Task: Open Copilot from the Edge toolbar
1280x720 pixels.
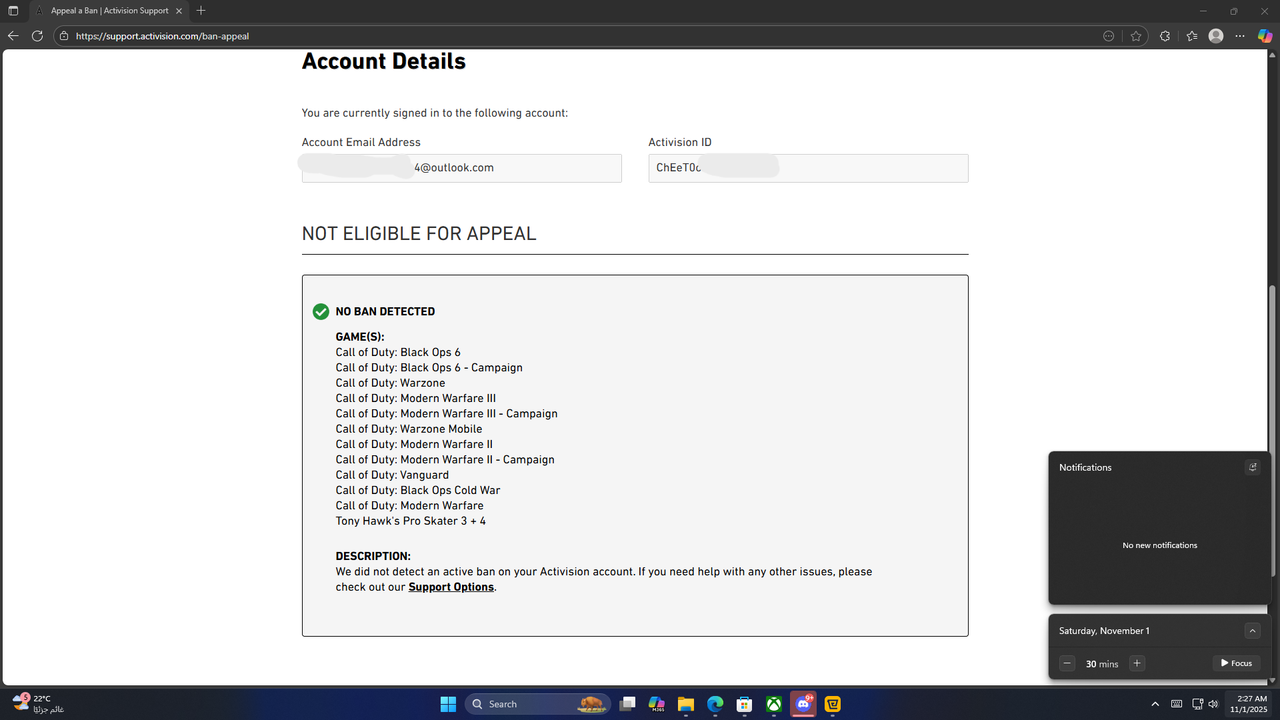Action: click(x=1263, y=35)
